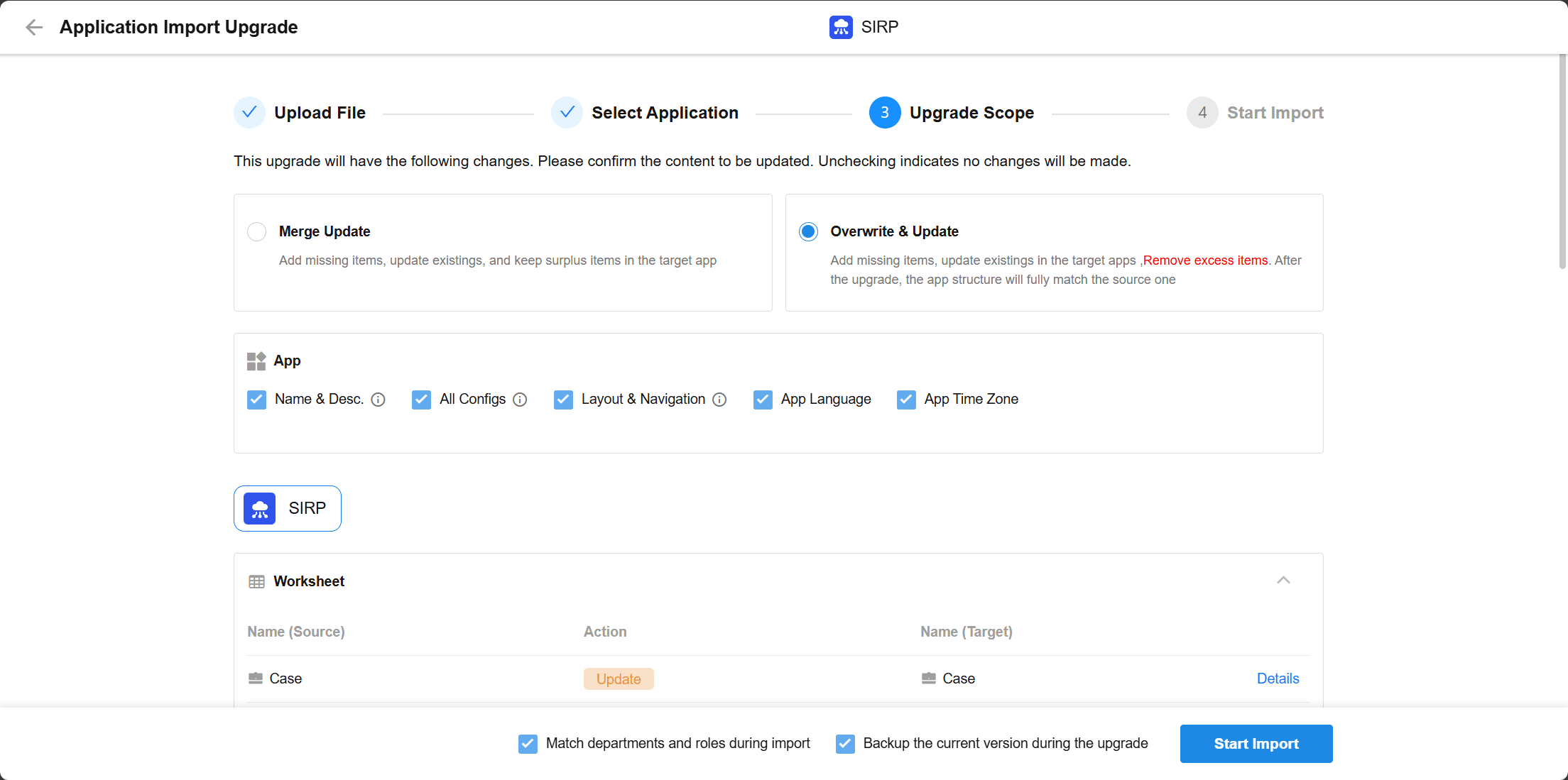Click the source Case worksheet icon
This screenshot has width=1568, height=780.
(x=256, y=679)
